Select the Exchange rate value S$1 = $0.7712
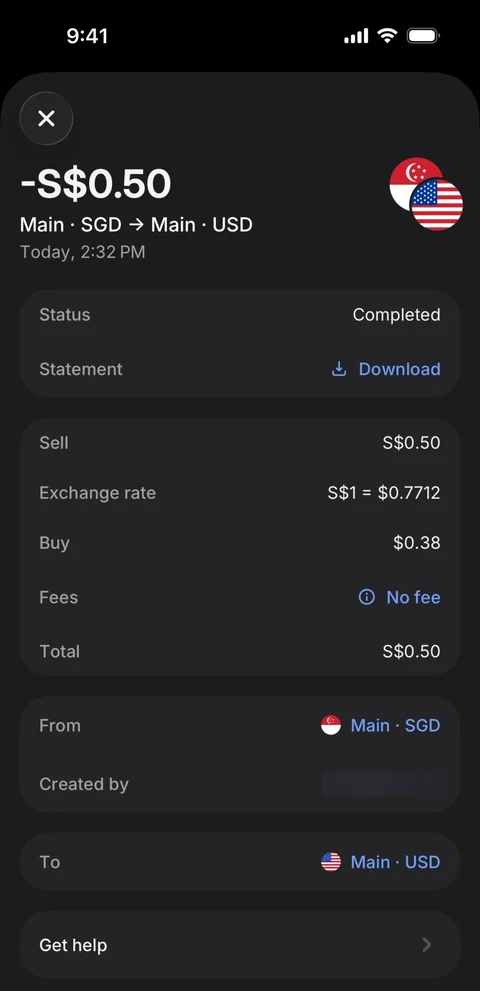Screen dimensions: 480x991 point(384,493)
